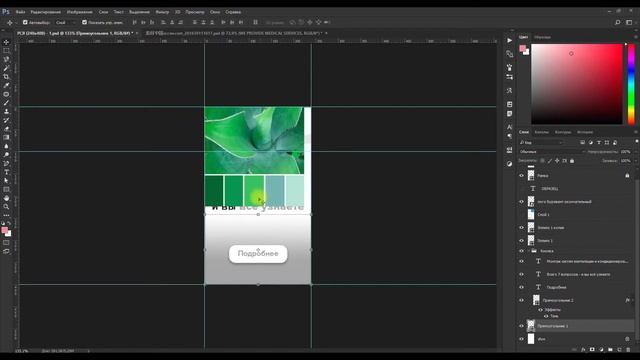Select the Blur tool
The width and height of the screenshot is (640, 360).
pyautogui.click(x=6, y=146)
